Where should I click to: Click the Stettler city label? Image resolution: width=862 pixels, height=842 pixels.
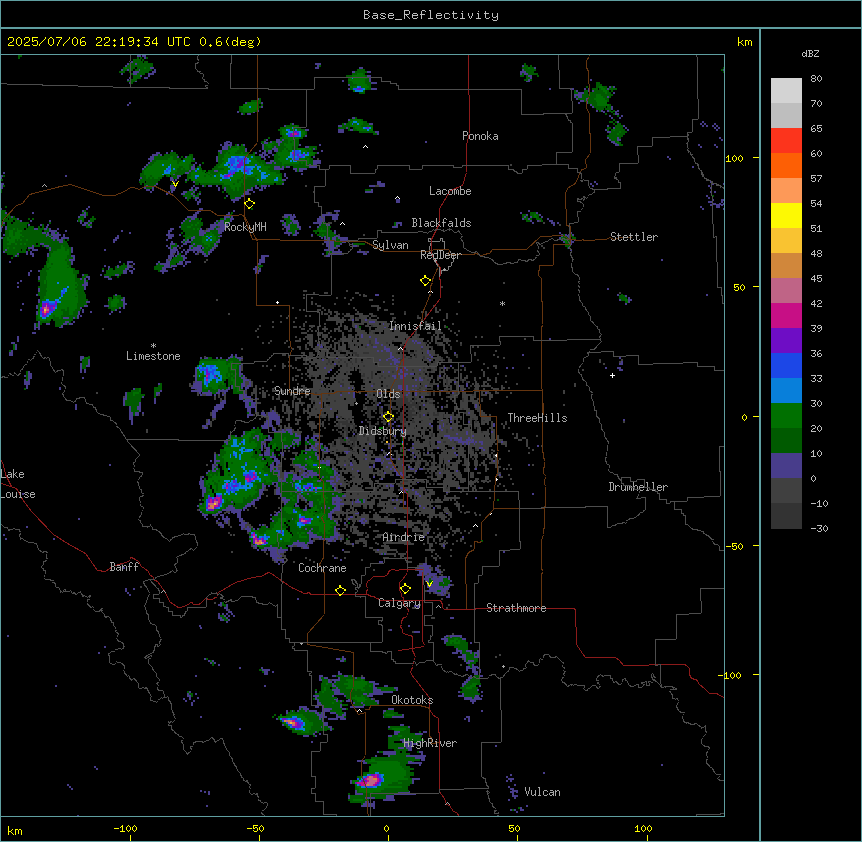click(634, 237)
